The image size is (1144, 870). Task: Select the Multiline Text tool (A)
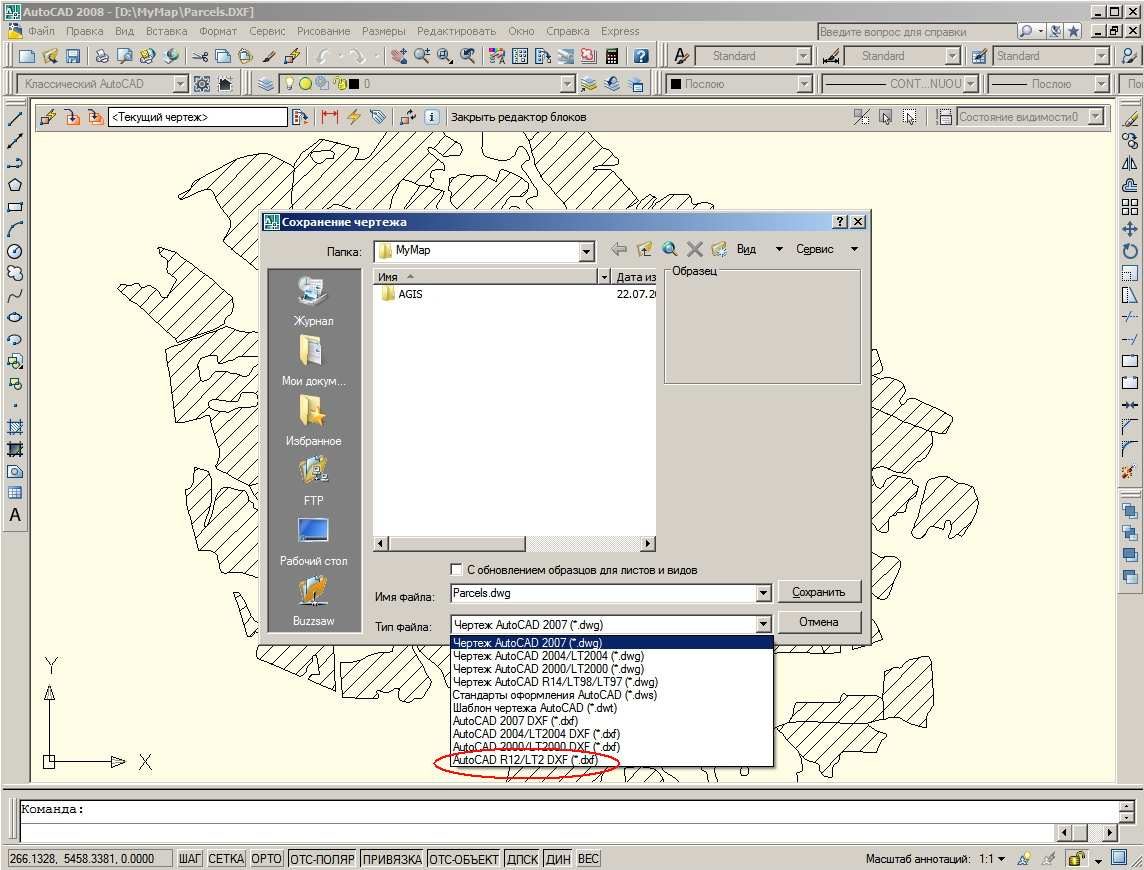(15, 515)
